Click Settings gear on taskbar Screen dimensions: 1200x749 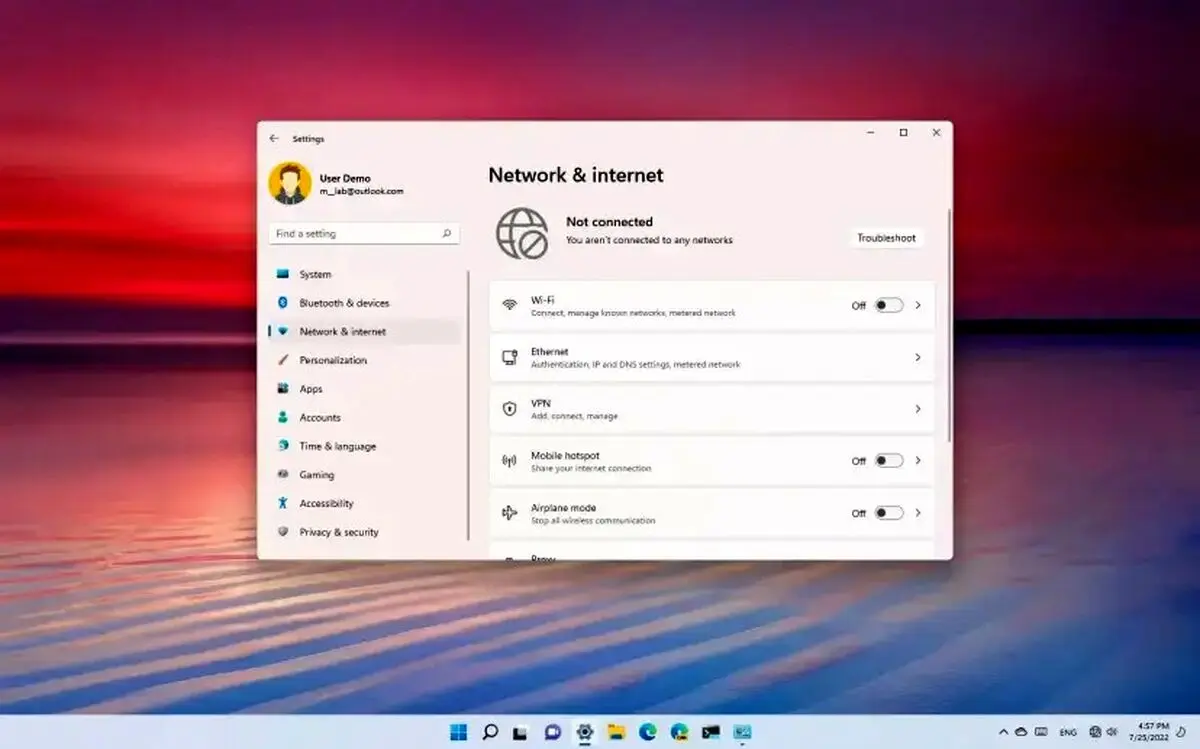[584, 732]
